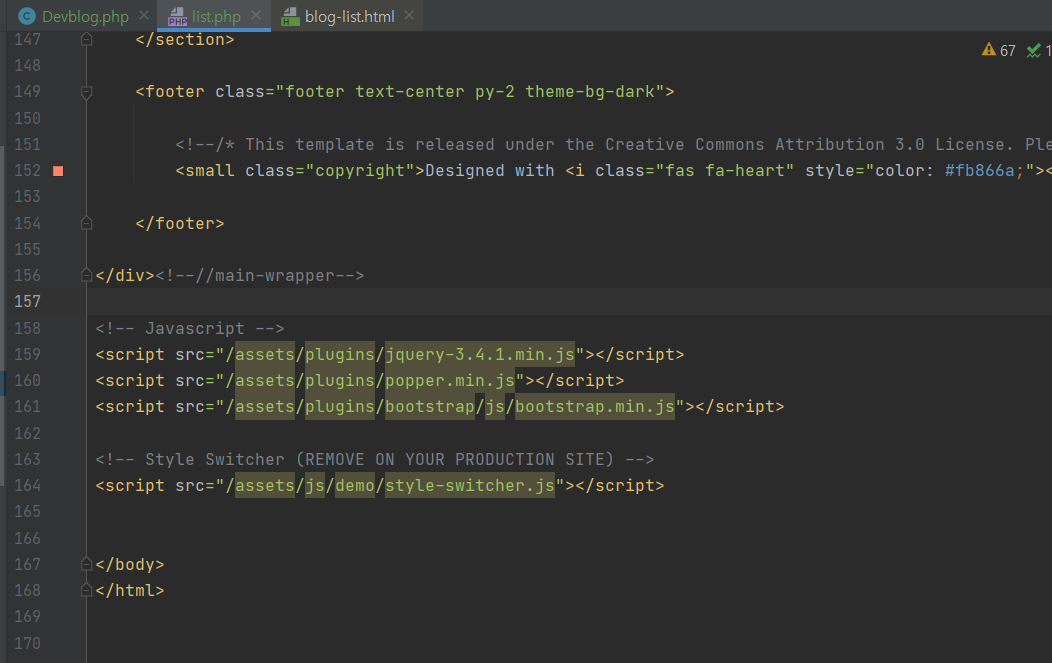
Task: Open the blog-list.html tab
Action: 350,16
